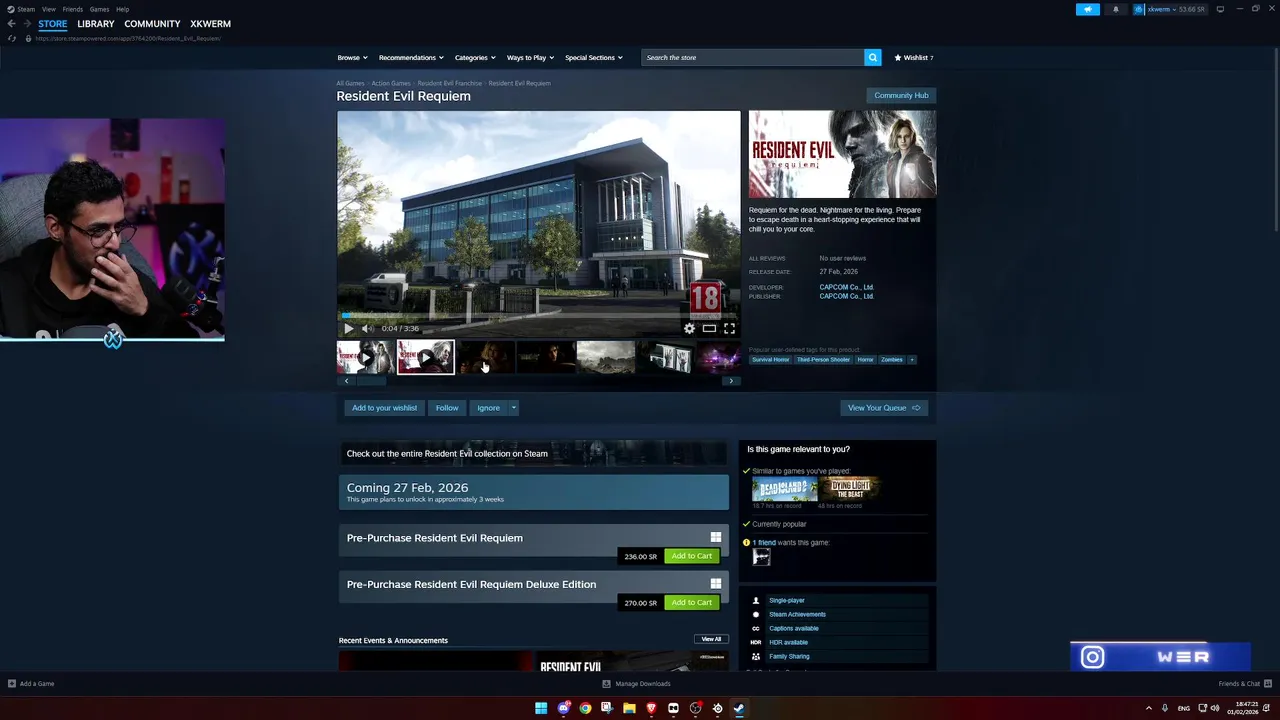
Task: Enter fullscreen on the trailer
Action: [x=729, y=328]
